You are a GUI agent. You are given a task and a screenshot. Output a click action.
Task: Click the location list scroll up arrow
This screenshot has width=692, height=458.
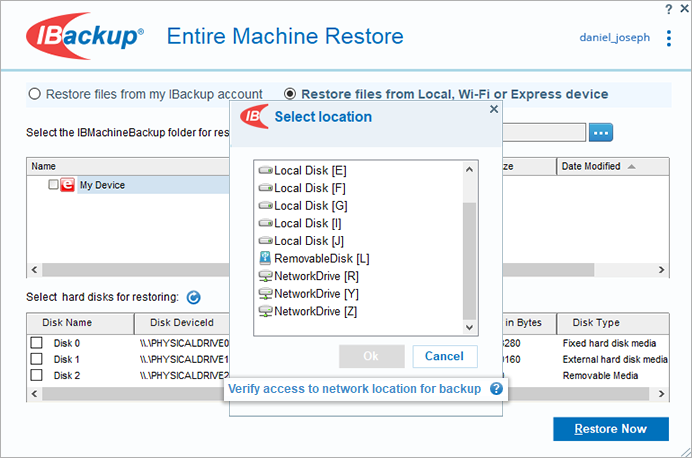point(470,169)
